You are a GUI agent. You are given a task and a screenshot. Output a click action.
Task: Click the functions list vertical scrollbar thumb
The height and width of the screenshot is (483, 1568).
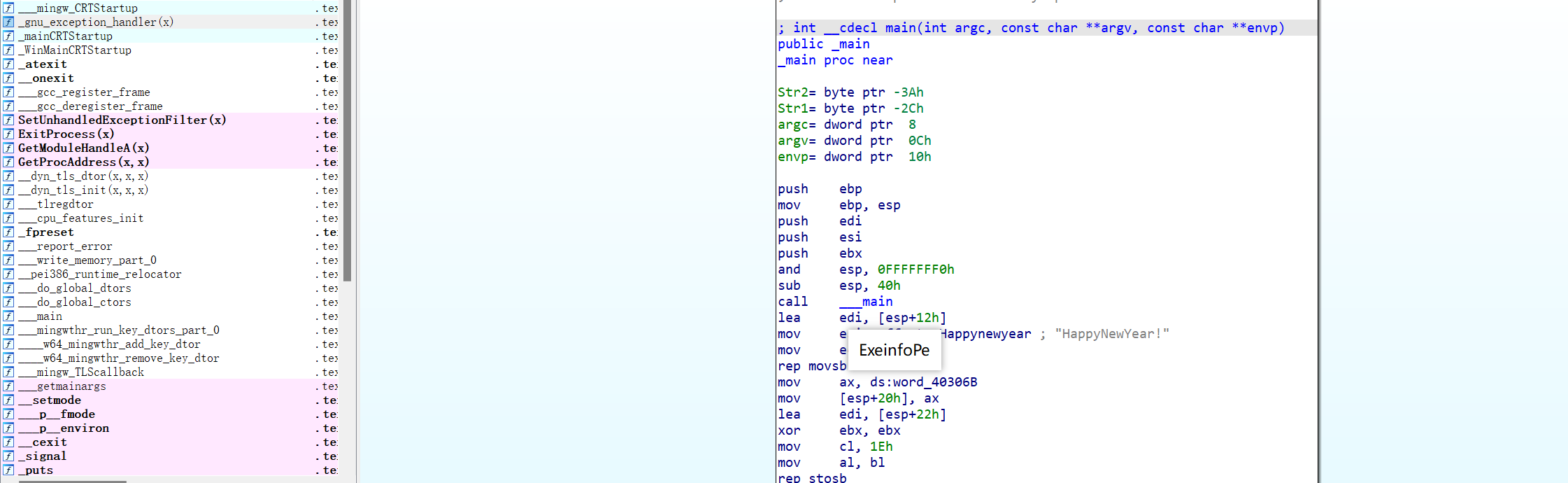point(347,140)
